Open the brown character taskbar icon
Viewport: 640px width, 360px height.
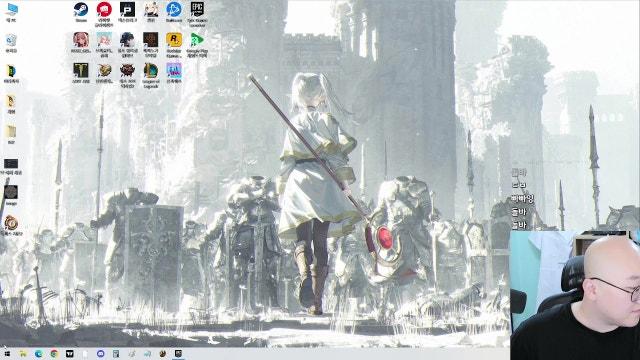163,353
